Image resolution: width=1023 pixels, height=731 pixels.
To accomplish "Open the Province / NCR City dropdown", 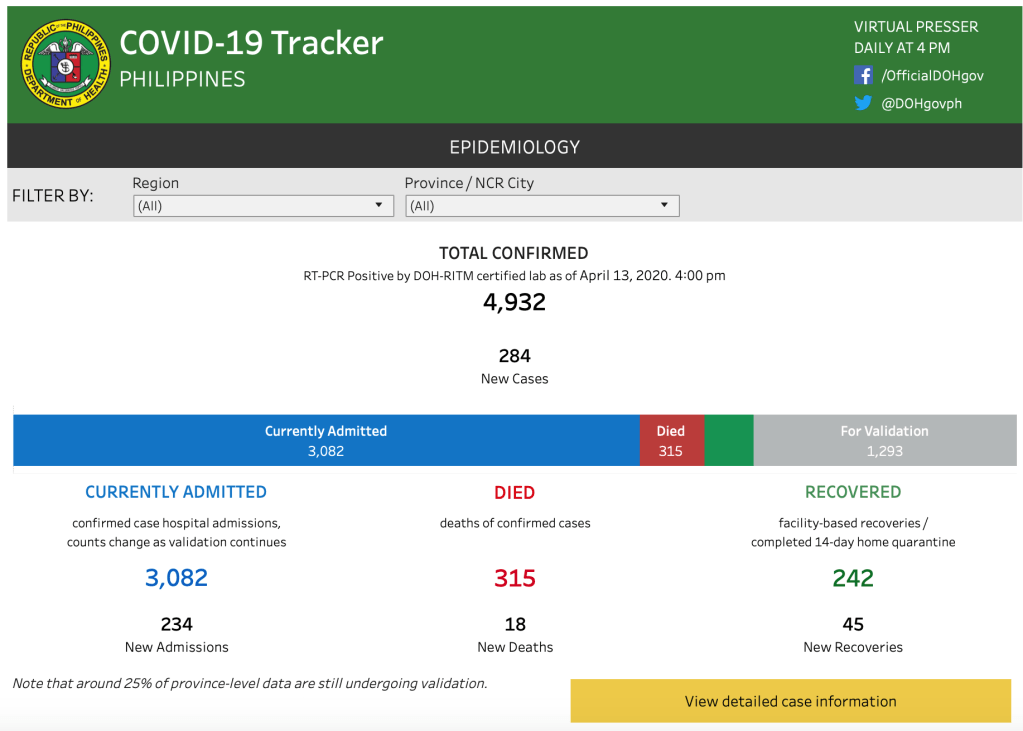I will 542,206.
